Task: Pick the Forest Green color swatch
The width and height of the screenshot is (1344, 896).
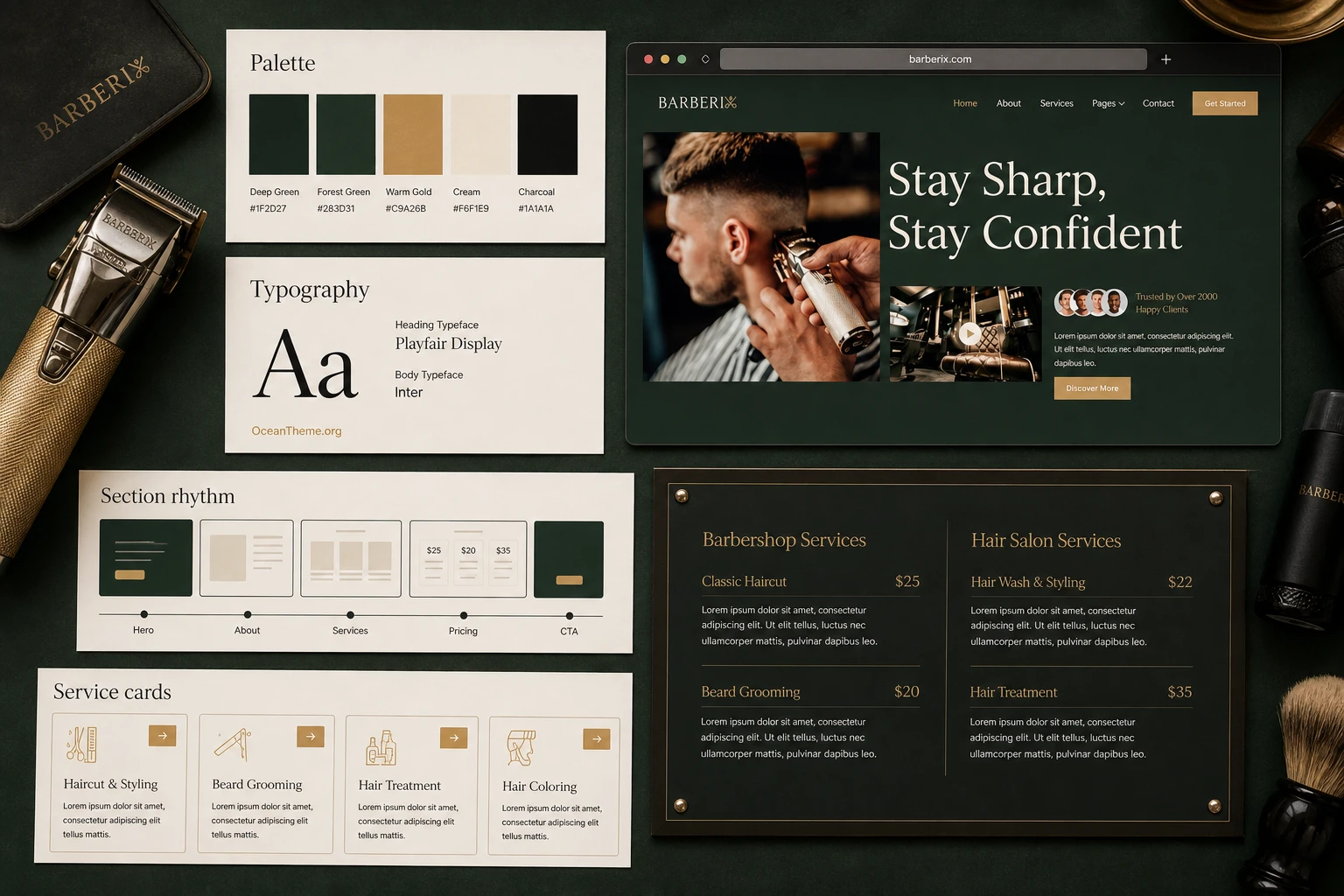Action: tap(346, 135)
